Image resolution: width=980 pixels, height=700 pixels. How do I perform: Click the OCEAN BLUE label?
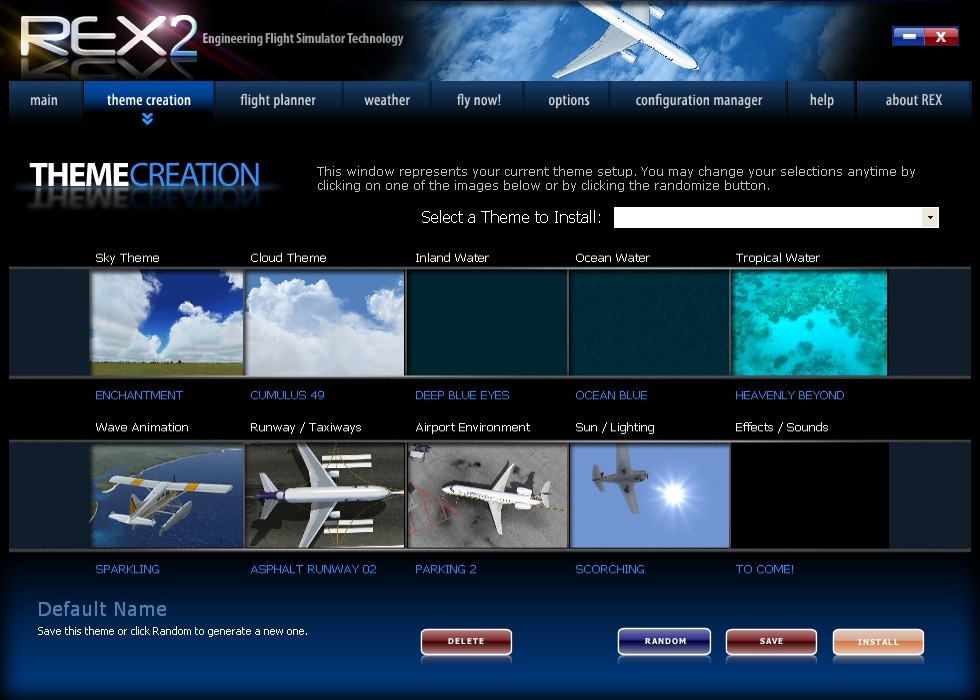[611, 395]
